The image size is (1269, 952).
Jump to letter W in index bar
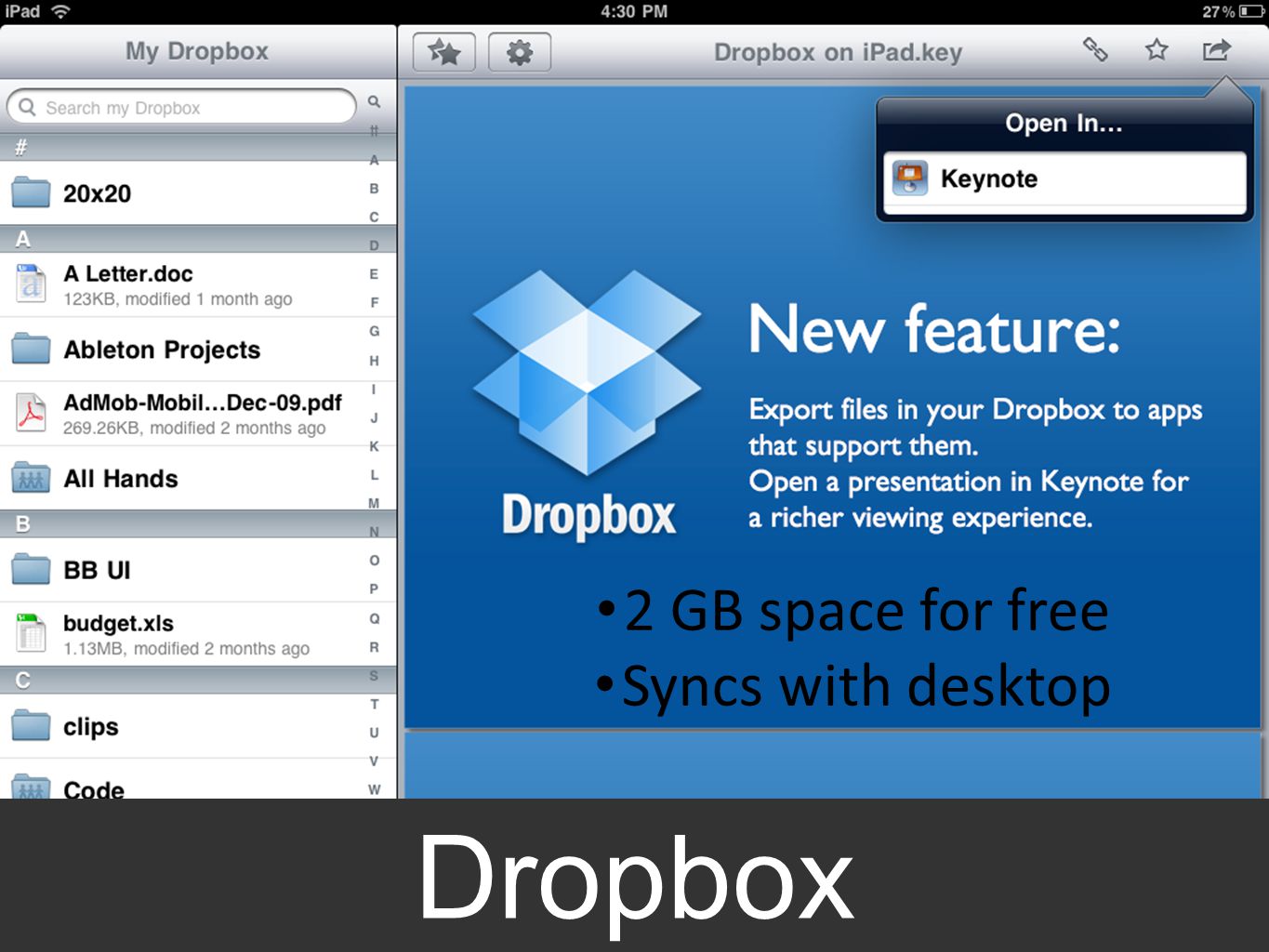point(374,789)
